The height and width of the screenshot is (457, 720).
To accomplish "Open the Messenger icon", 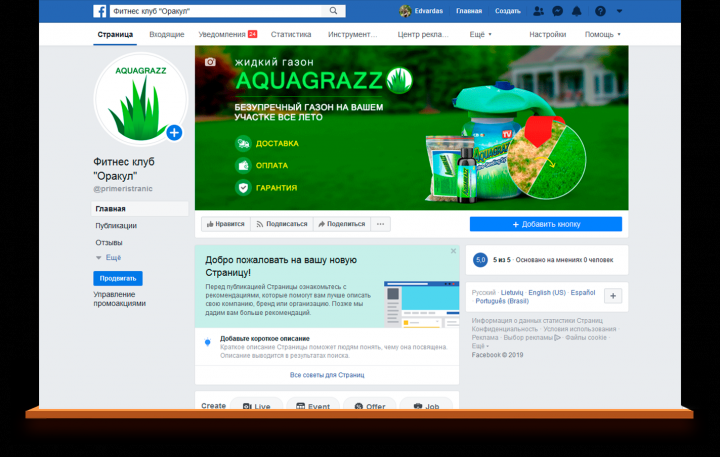I will [x=557, y=11].
